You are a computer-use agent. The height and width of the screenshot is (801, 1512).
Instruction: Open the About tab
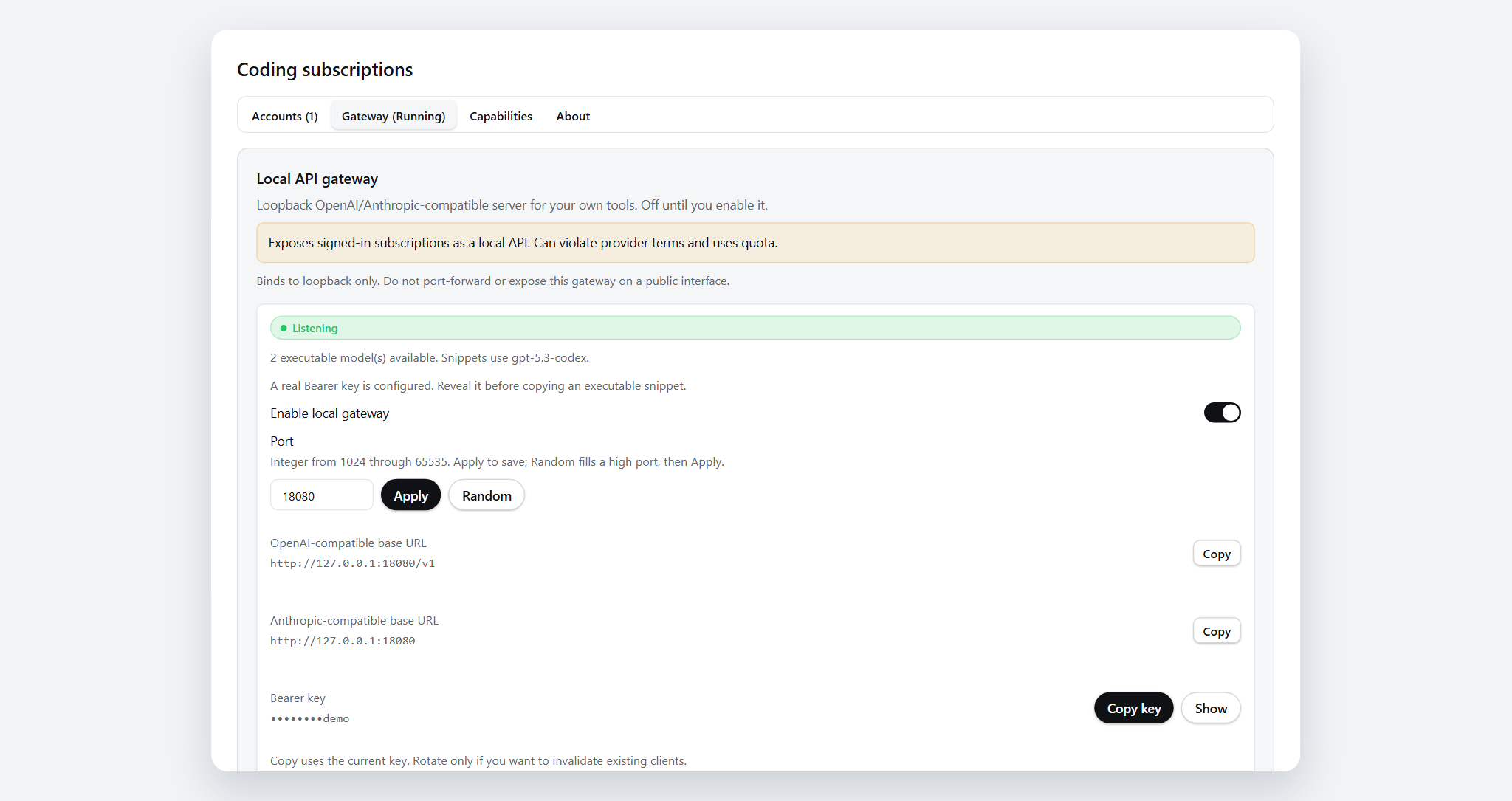coord(573,116)
